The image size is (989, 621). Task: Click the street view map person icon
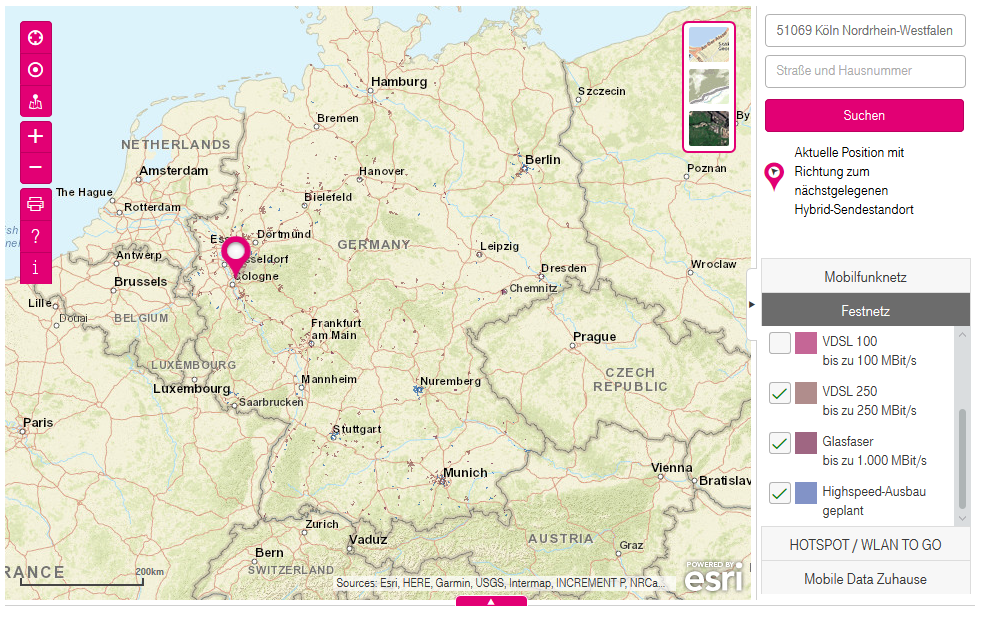[36, 102]
